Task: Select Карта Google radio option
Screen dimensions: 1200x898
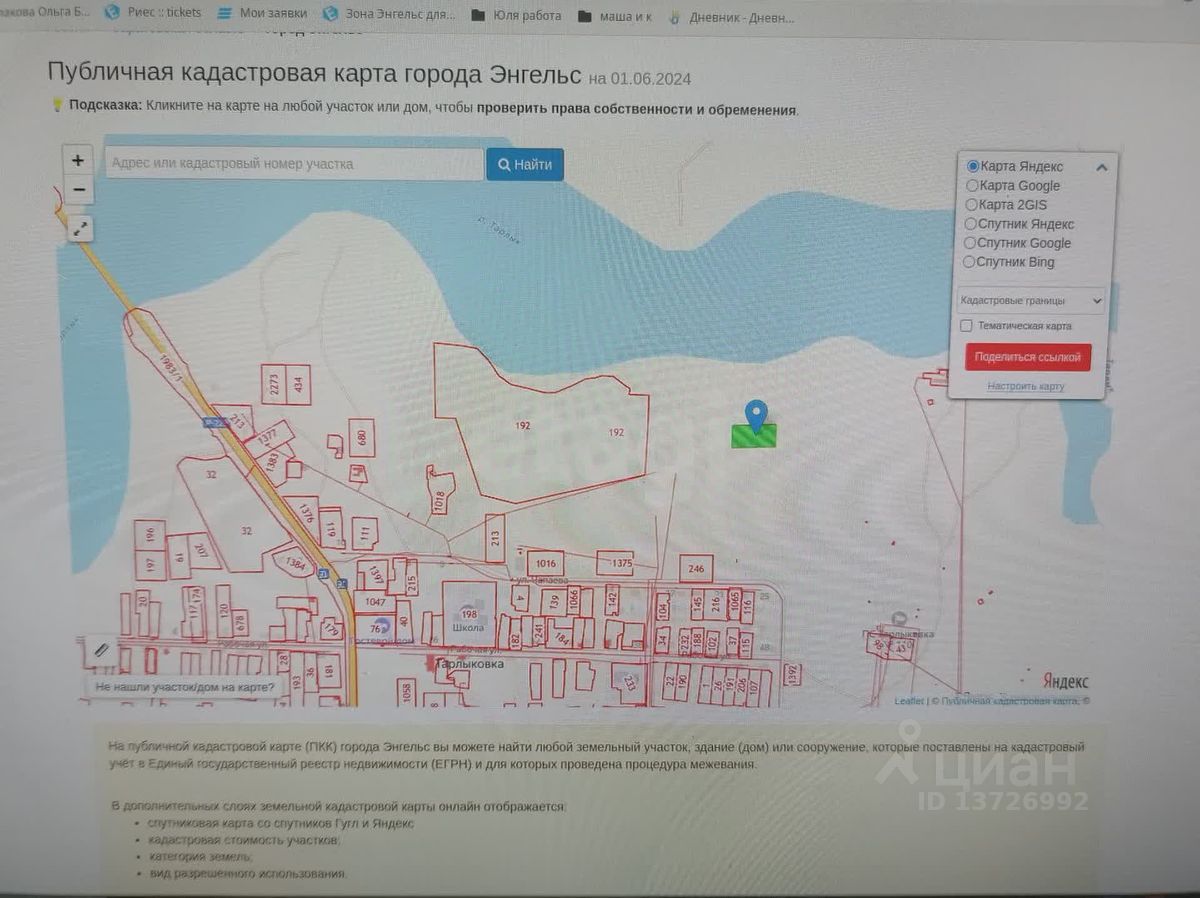Action: [972, 186]
